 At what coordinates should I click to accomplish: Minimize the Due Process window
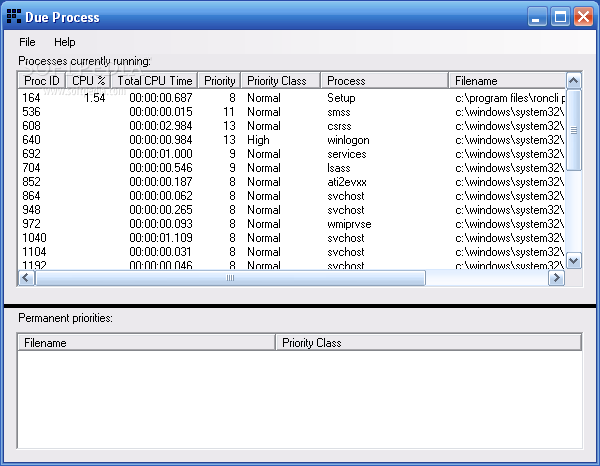pyautogui.click(x=536, y=17)
